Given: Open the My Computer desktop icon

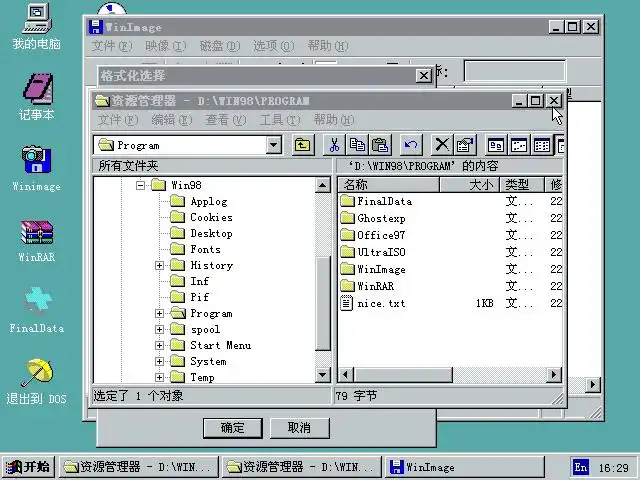Looking at the screenshot, I should [x=36, y=26].
